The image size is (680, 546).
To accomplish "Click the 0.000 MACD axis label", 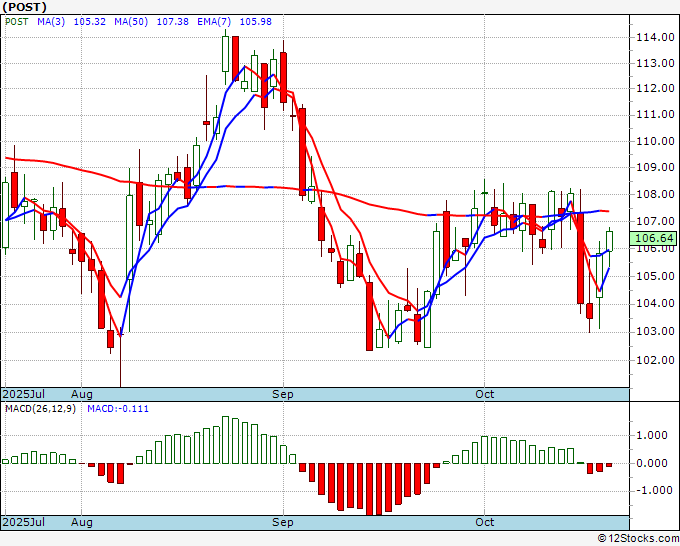I will coord(651,463).
